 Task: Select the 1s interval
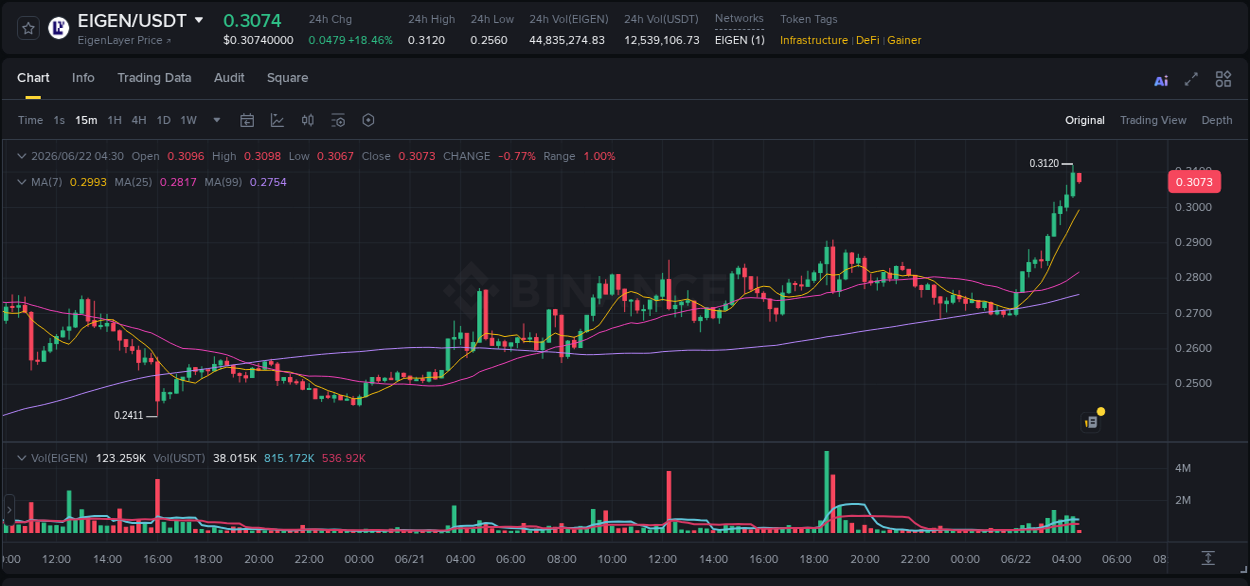59,120
